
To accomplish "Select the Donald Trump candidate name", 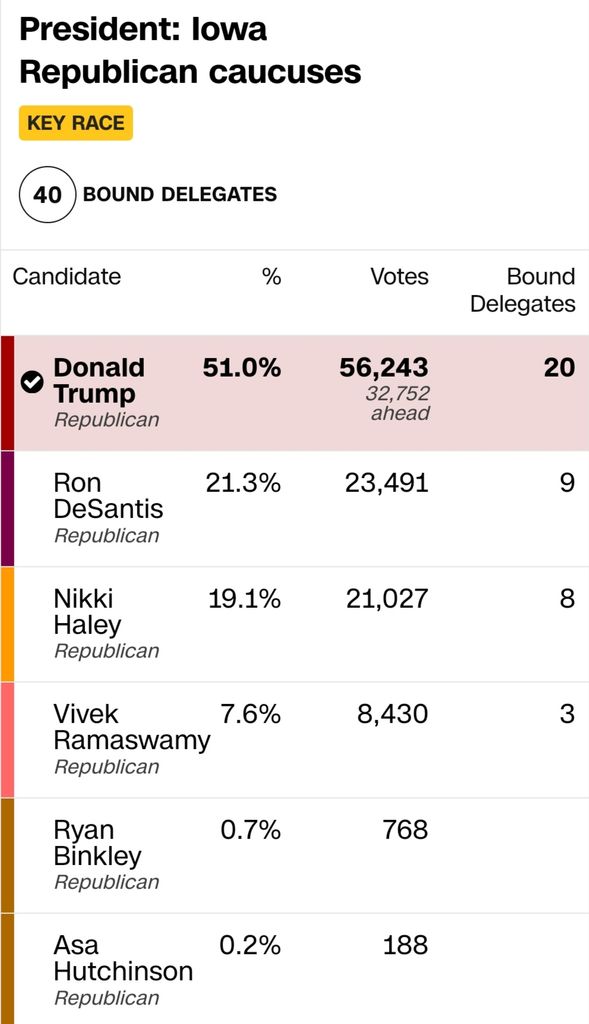I will click(x=99, y=380).
